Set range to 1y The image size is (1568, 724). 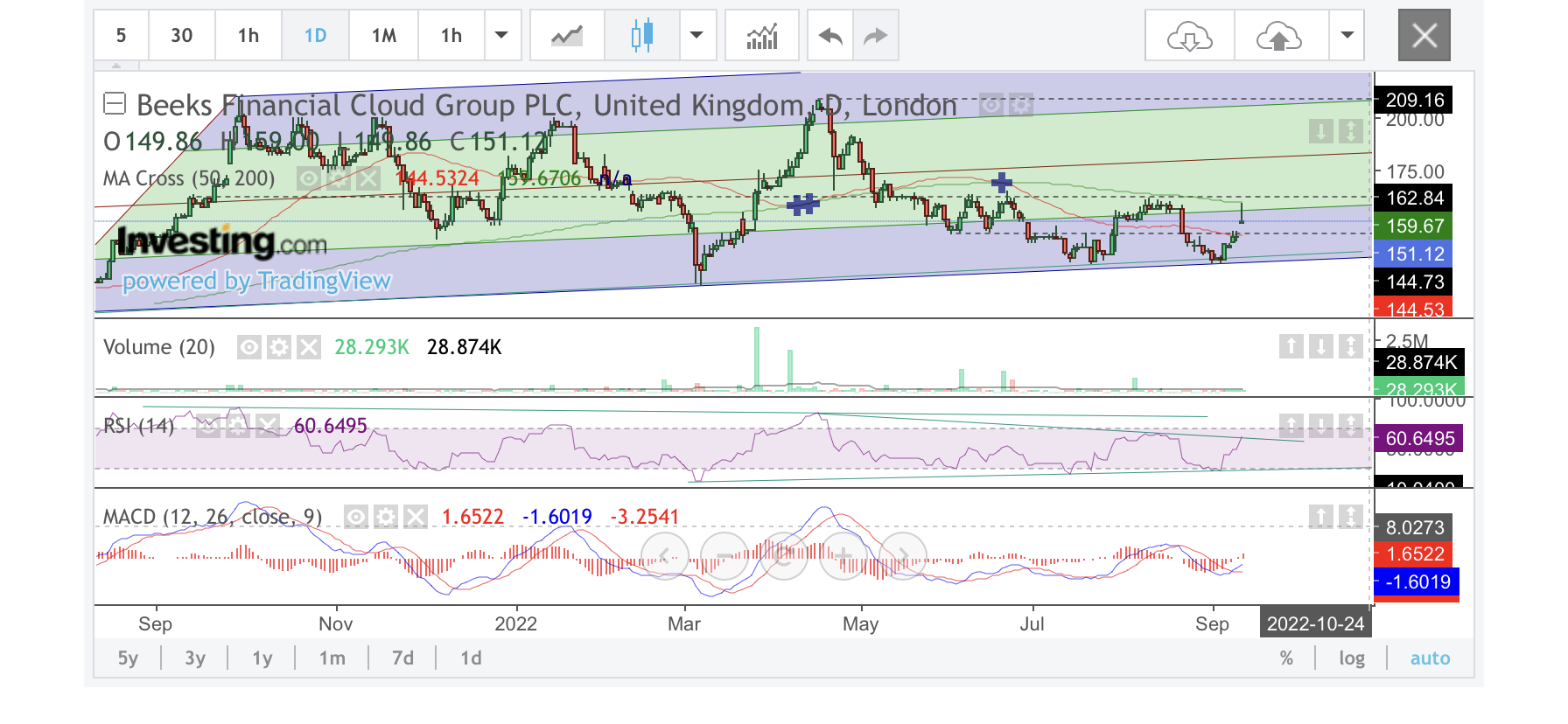pyautogui.click(x=262, y=658)
